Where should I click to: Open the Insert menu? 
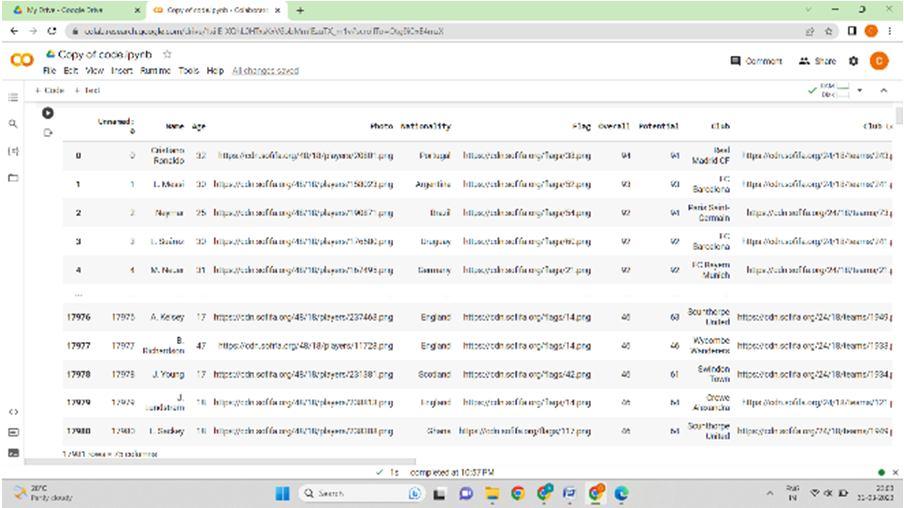pos(122,70)
